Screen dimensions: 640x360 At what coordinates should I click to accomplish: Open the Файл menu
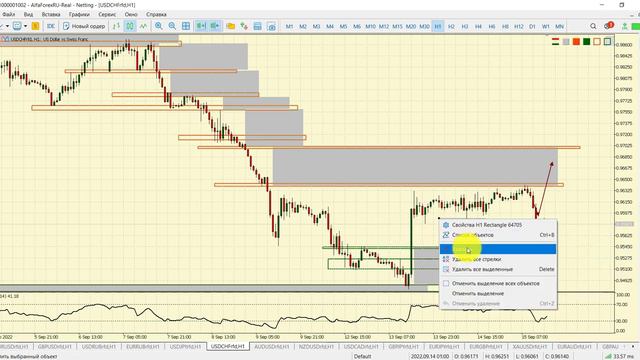click(x=8, y=14)
